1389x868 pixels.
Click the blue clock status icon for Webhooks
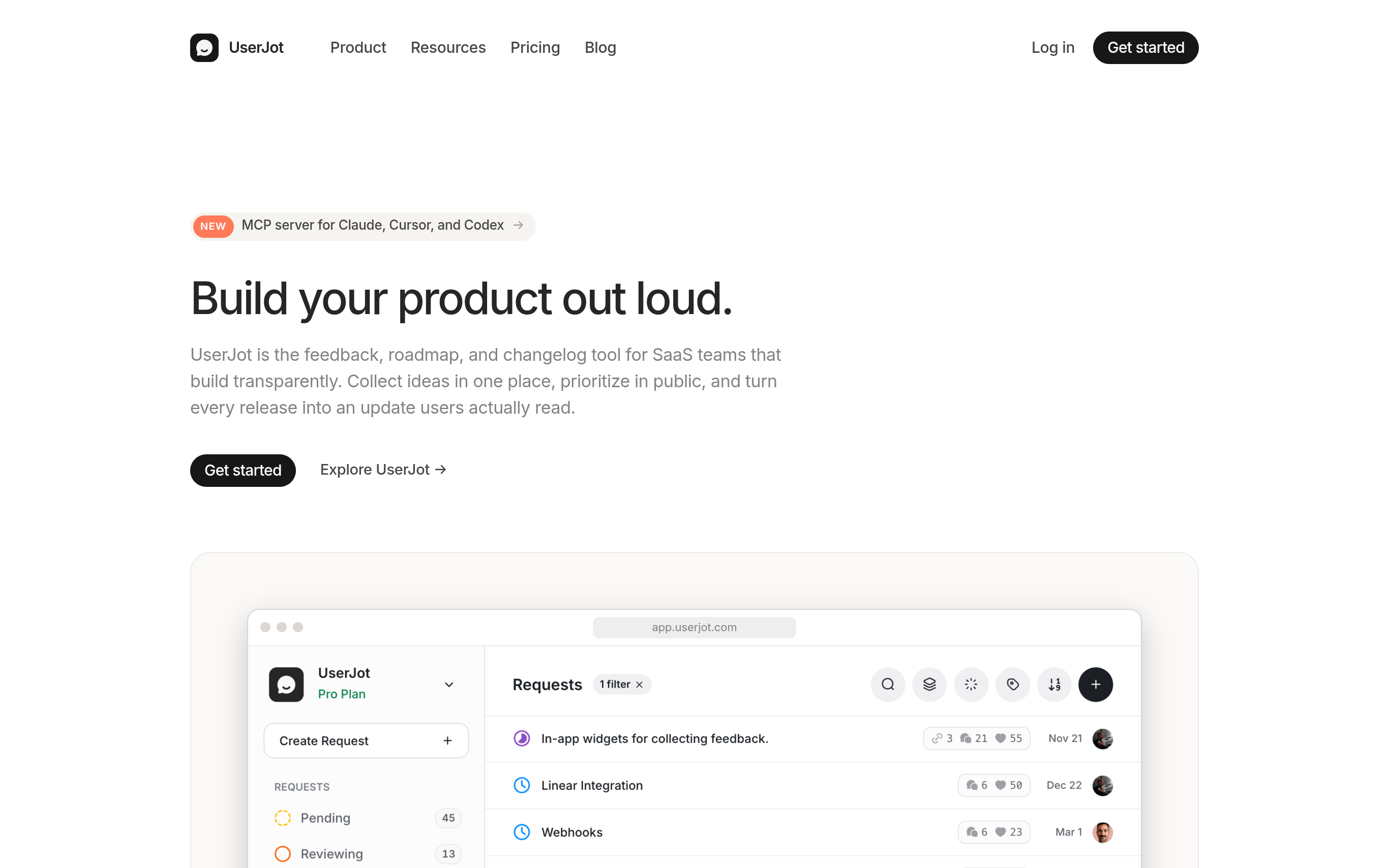click(x=521, y=832)
